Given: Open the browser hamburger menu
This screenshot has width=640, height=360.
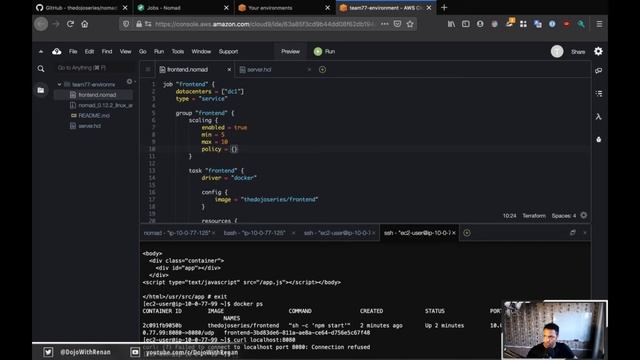Looking at the screenshot, I should (599, 24).
